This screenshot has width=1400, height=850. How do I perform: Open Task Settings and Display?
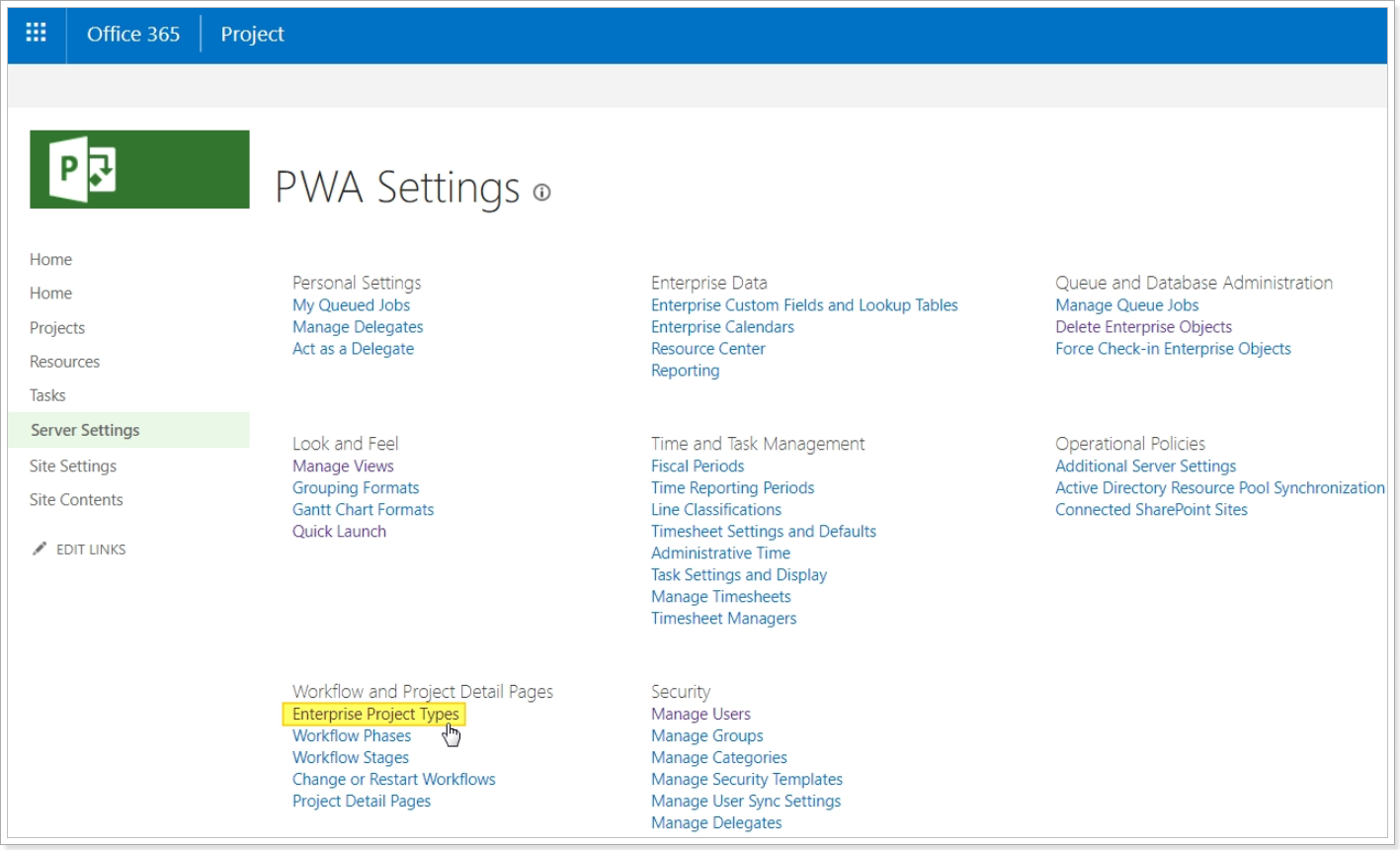[x=739, y=575]
